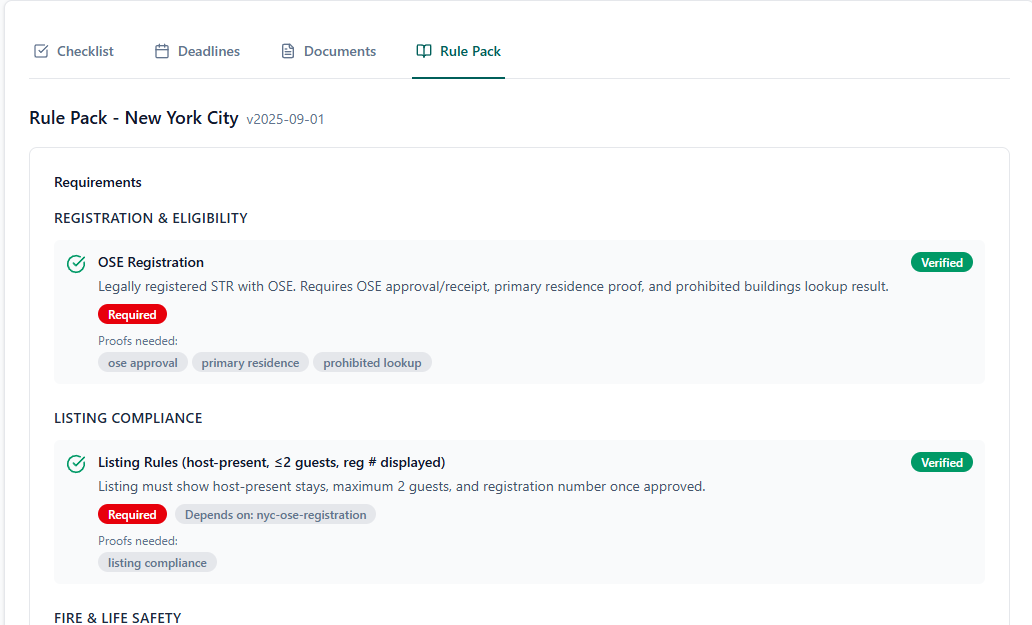The height and width of the screenshot is (625, 1032).
Task: Click Required badge under OSE Registration
Action: [132, 315]
